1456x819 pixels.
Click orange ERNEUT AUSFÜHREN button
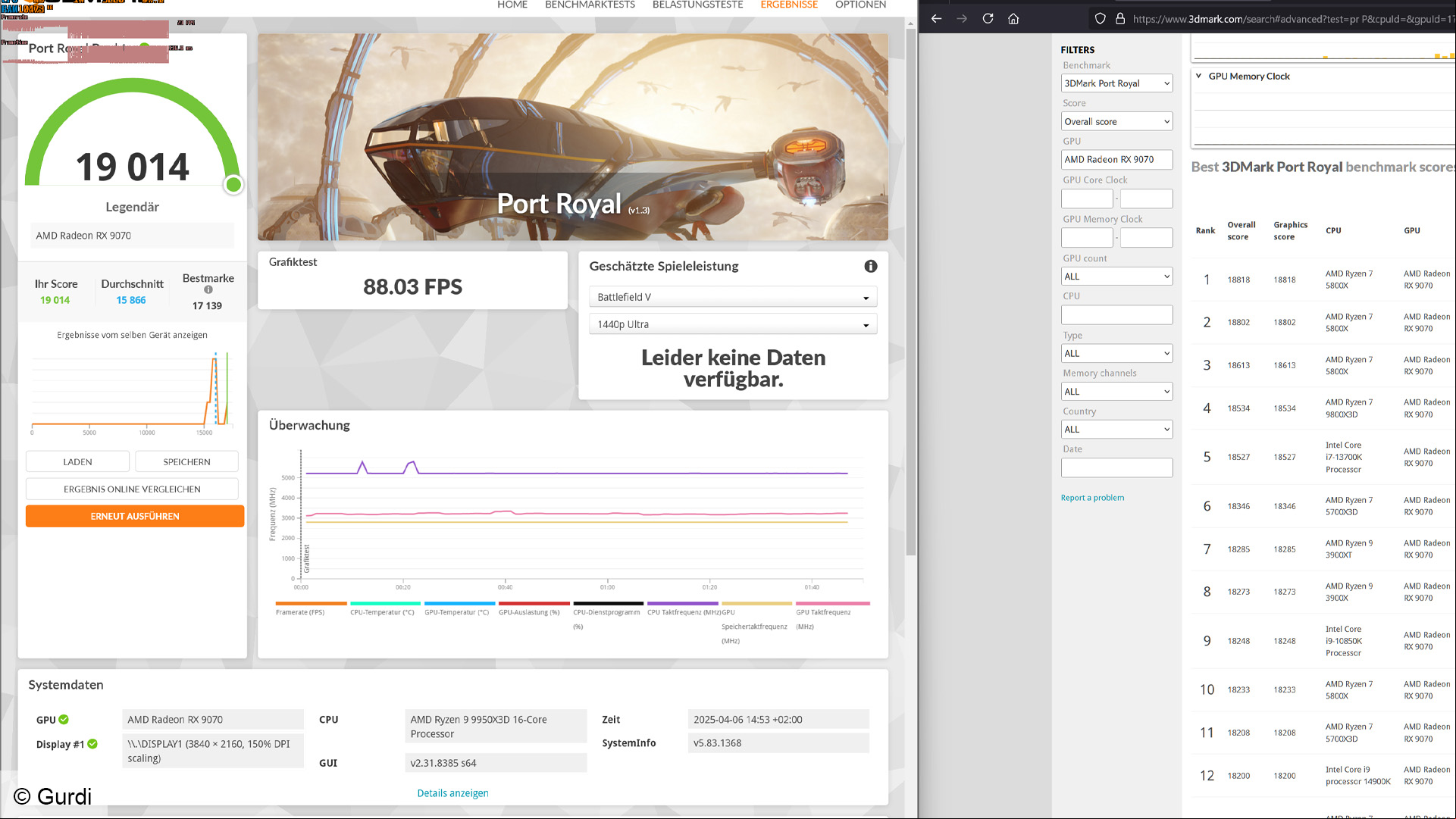(x=135, y=516)
